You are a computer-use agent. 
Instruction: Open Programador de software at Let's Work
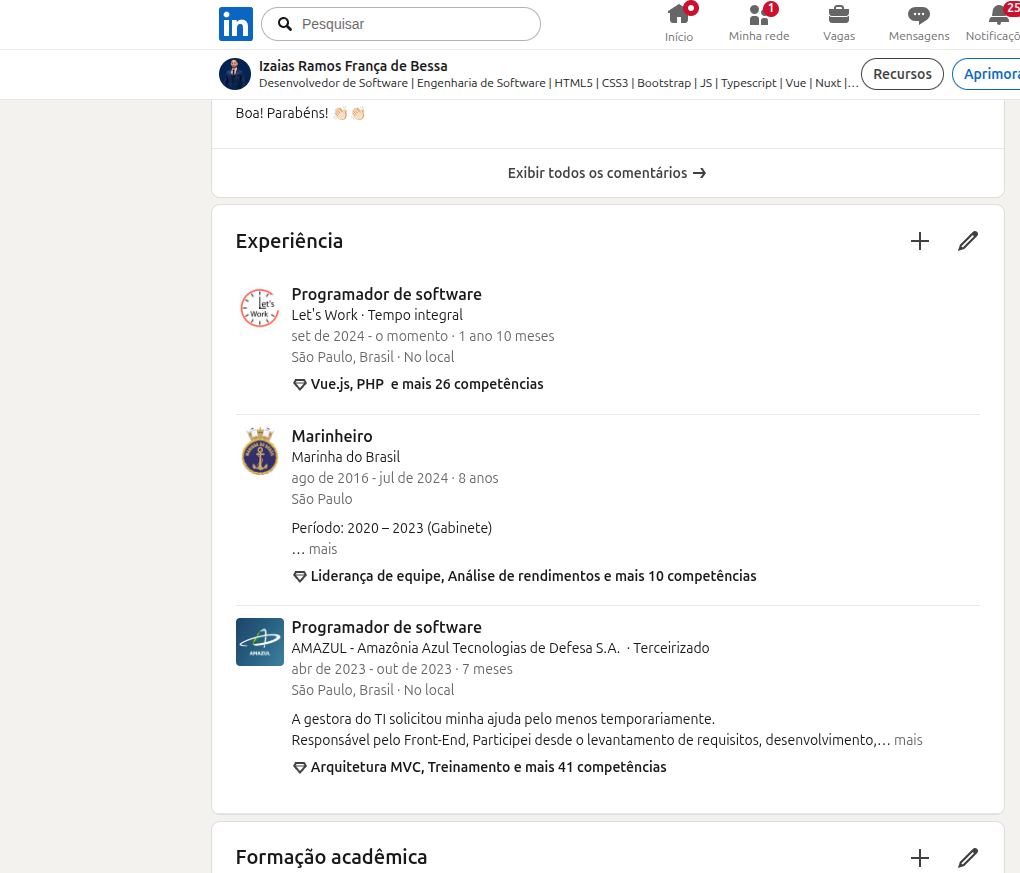386,294
